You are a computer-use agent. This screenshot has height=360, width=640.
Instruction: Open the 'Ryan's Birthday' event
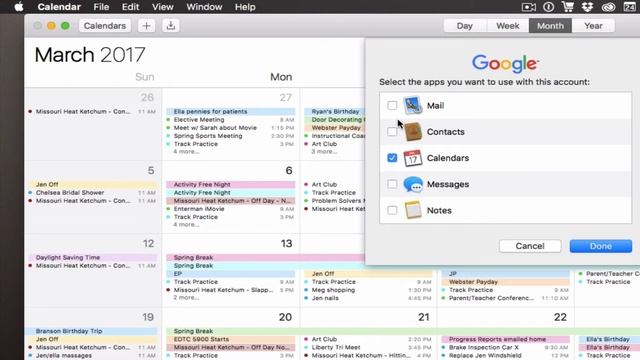coord(334,111)
